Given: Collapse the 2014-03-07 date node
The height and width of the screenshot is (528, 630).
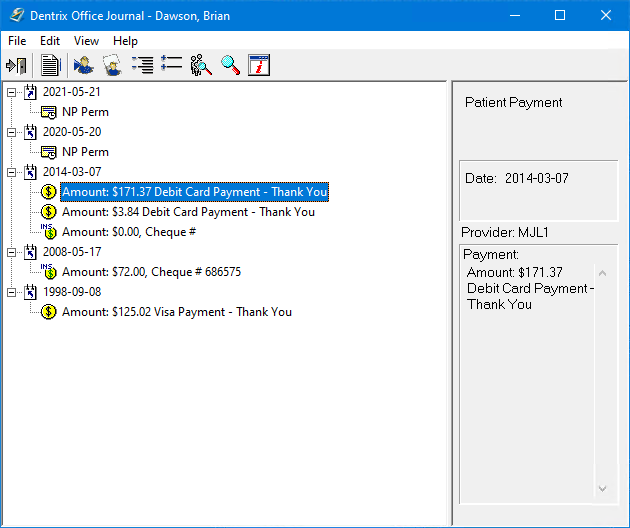Looking at the screenshot, I should [x=11, y=172].
